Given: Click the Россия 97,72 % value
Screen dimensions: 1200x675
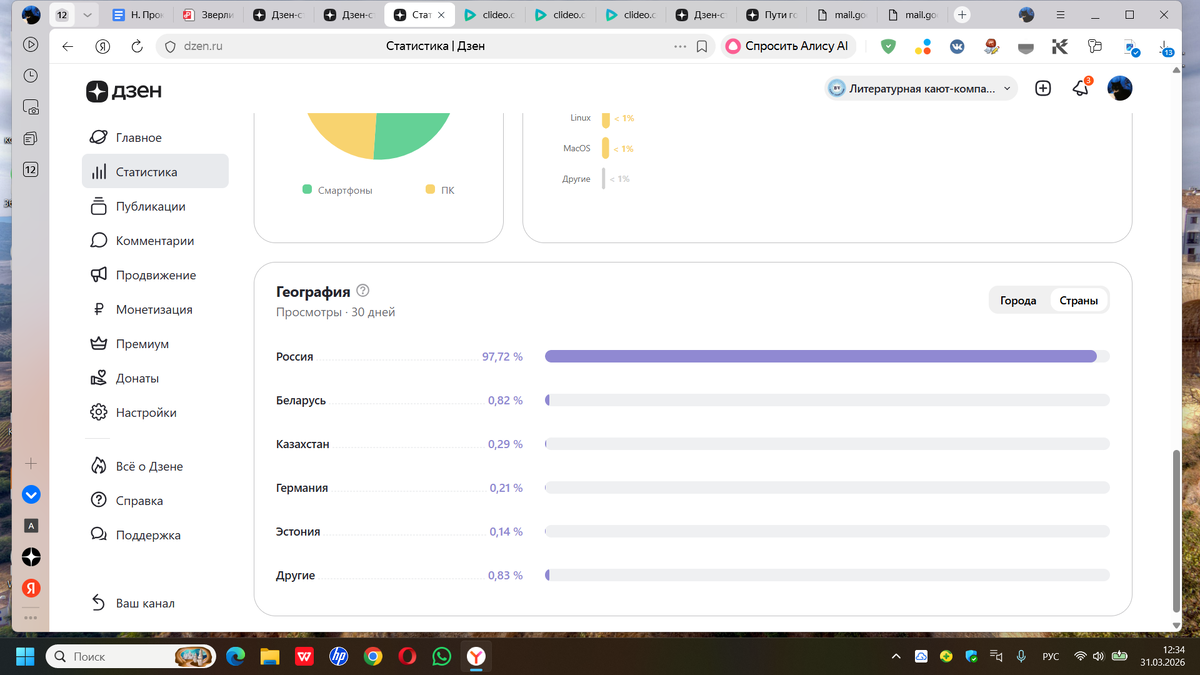Looking at the screenshot, I should [502, 357].
